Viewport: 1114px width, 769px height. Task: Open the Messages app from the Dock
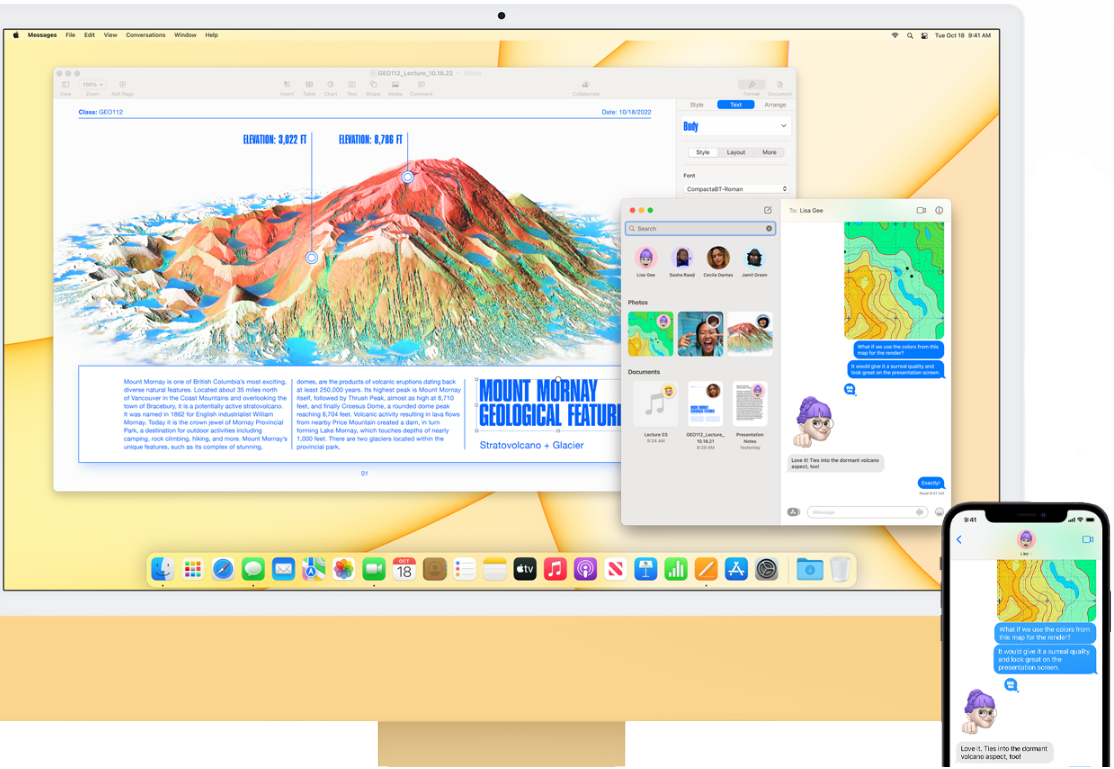pos(253,569)
